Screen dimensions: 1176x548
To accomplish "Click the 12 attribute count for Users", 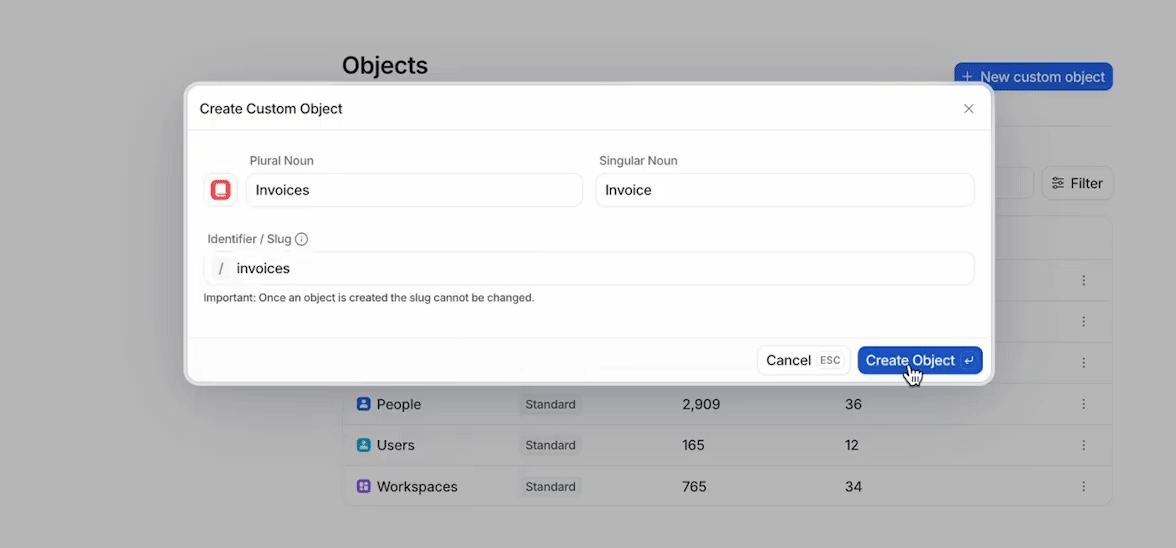I will click(x=851, y=445).
